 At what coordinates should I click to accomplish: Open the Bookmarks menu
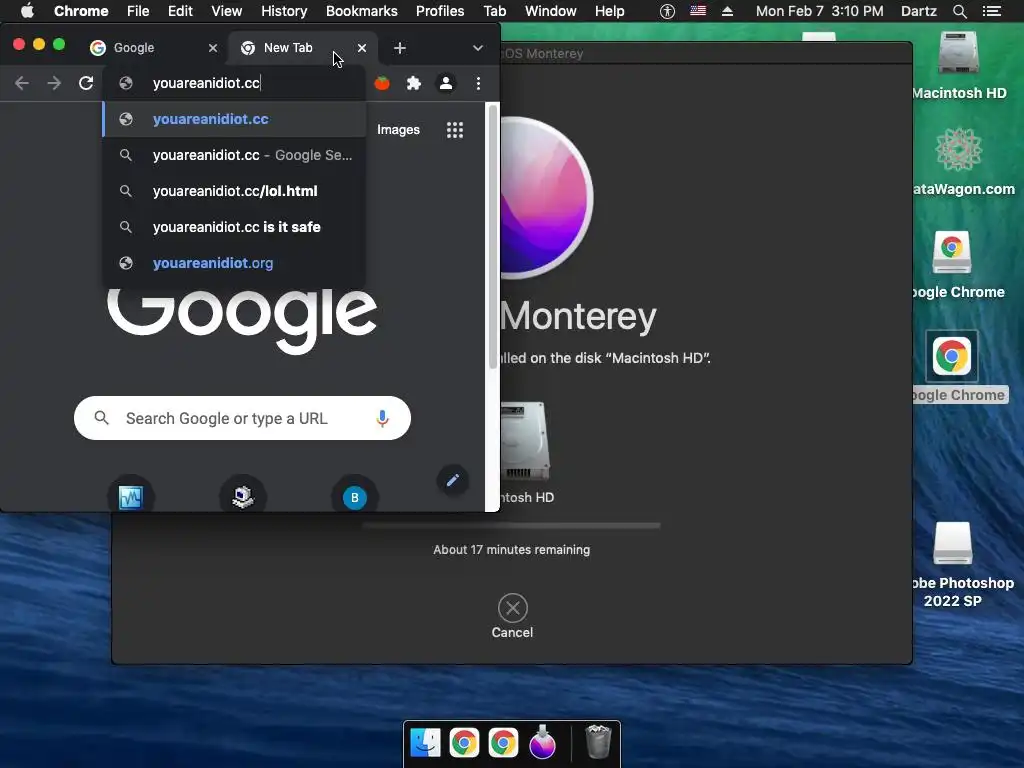(x=362, y=11)
